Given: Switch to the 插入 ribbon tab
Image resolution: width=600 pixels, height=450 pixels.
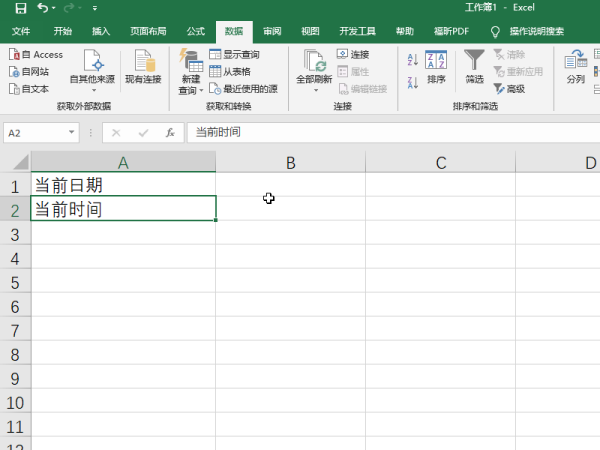Looking at the screenshot, I should [101, 31].
